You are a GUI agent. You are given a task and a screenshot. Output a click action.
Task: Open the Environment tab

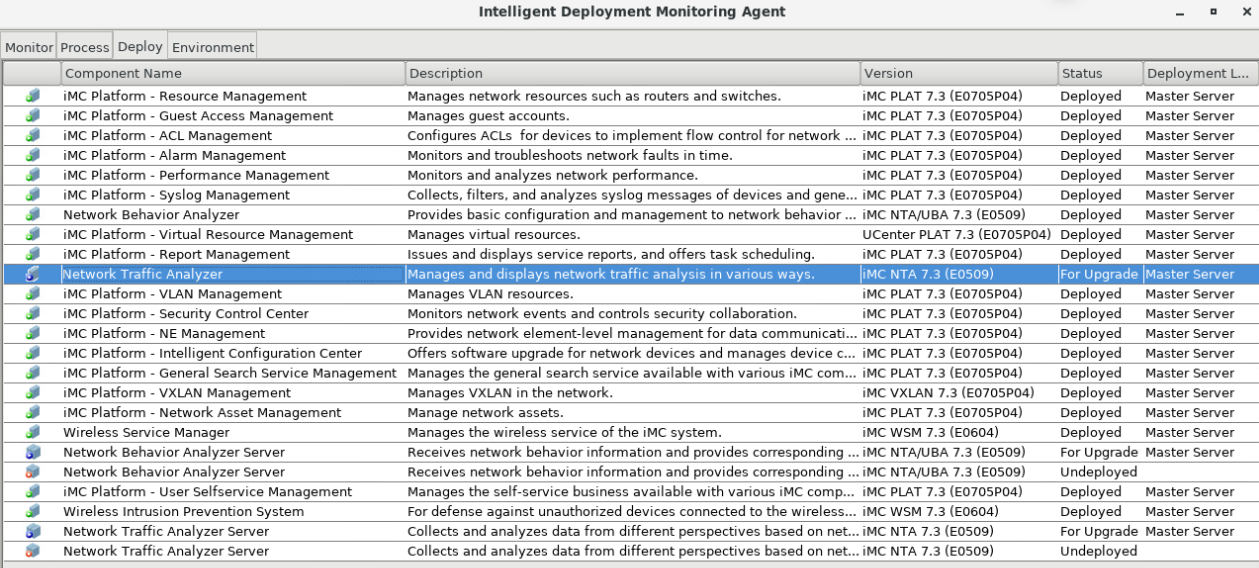[212, 47]
